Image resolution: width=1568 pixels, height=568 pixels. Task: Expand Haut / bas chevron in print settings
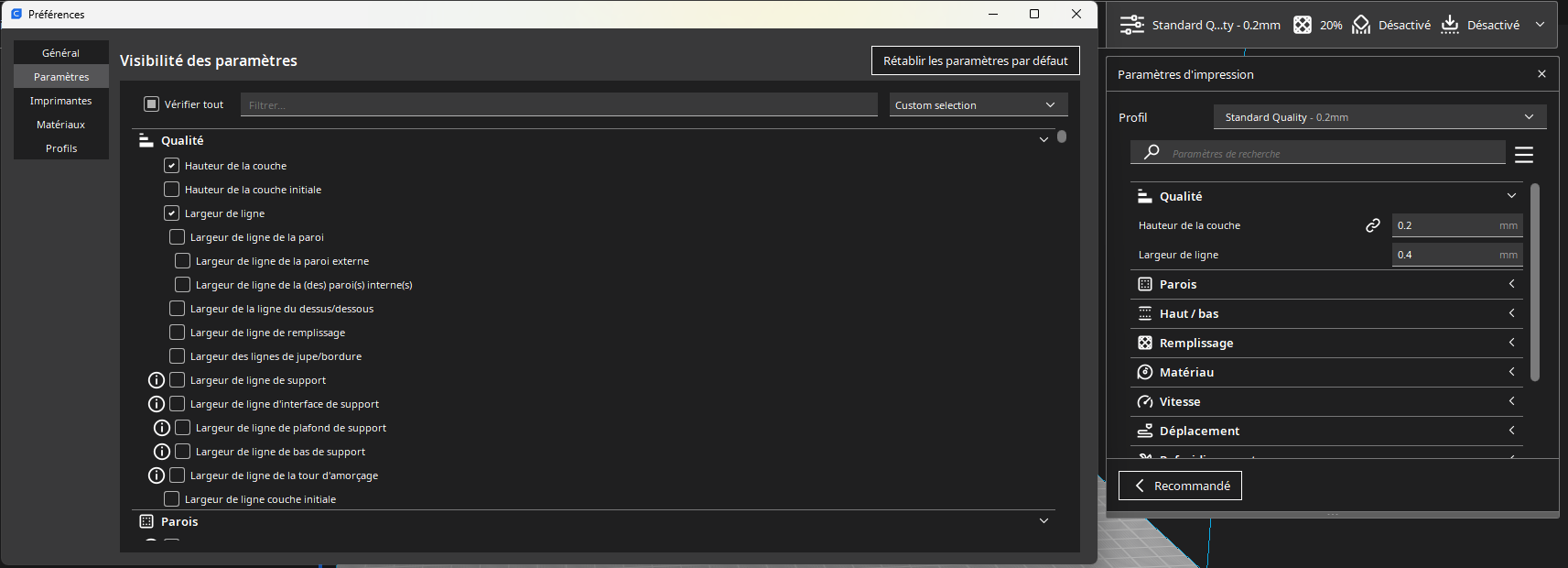pos(1511,313)
